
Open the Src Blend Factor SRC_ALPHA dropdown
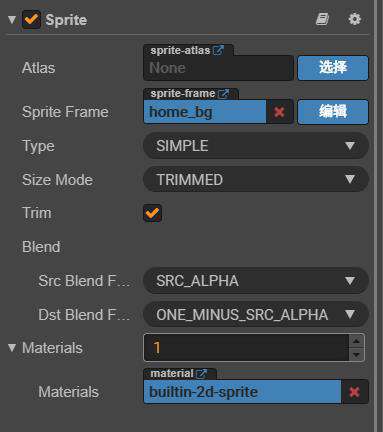[256, 281]
